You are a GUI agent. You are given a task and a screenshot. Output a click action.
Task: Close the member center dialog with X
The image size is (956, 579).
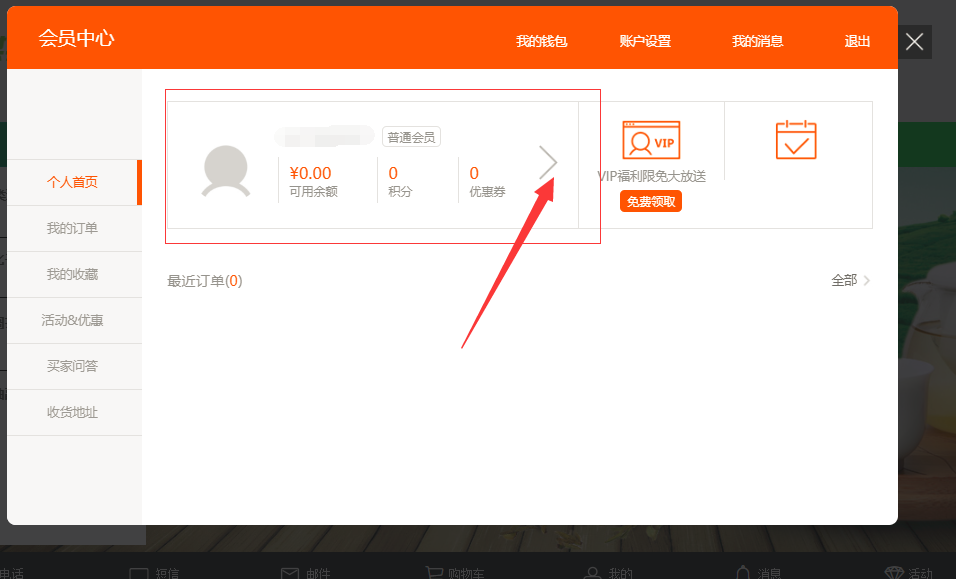click(x=914, y=42)
